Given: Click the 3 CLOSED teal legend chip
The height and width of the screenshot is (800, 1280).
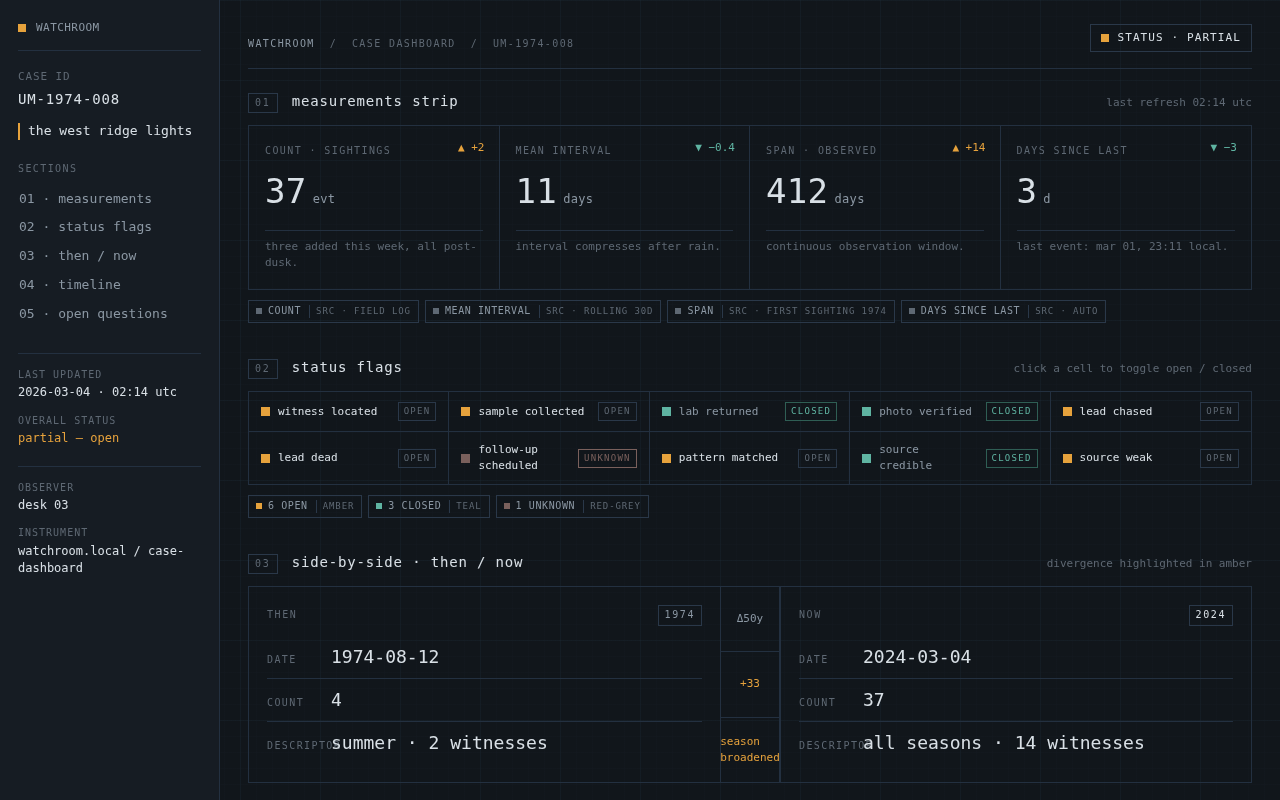Looking at the screenshot, I should pyautogui.click(x=429, y=506).
